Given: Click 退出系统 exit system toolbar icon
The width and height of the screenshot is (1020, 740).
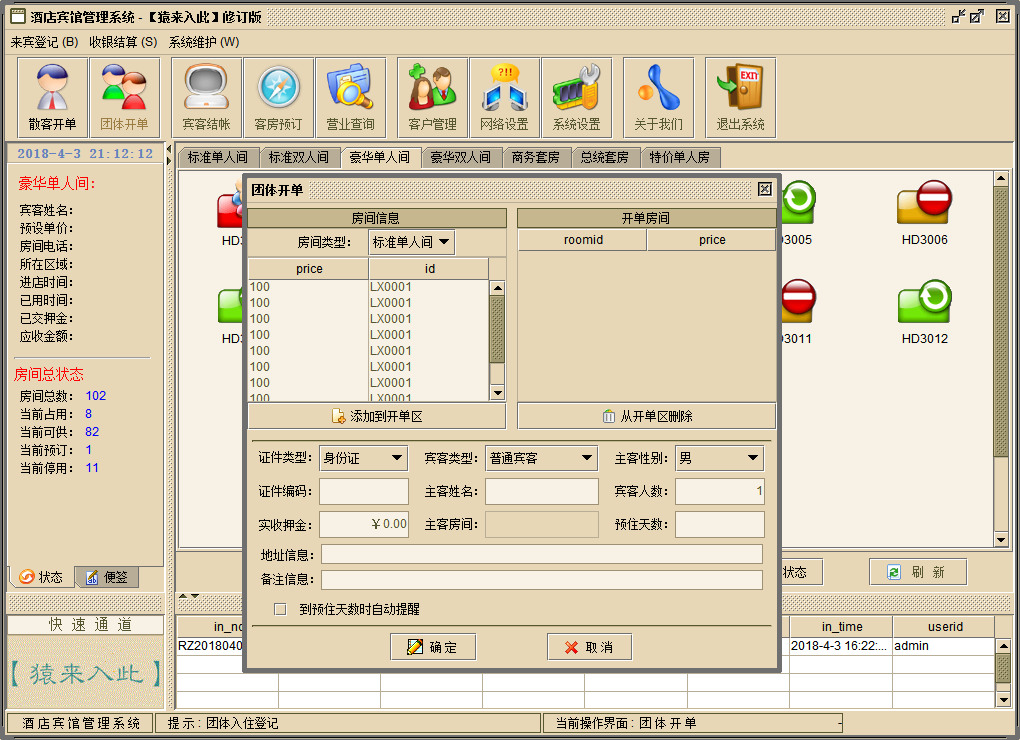Looking at the screenshot, I should click(740, 98).
